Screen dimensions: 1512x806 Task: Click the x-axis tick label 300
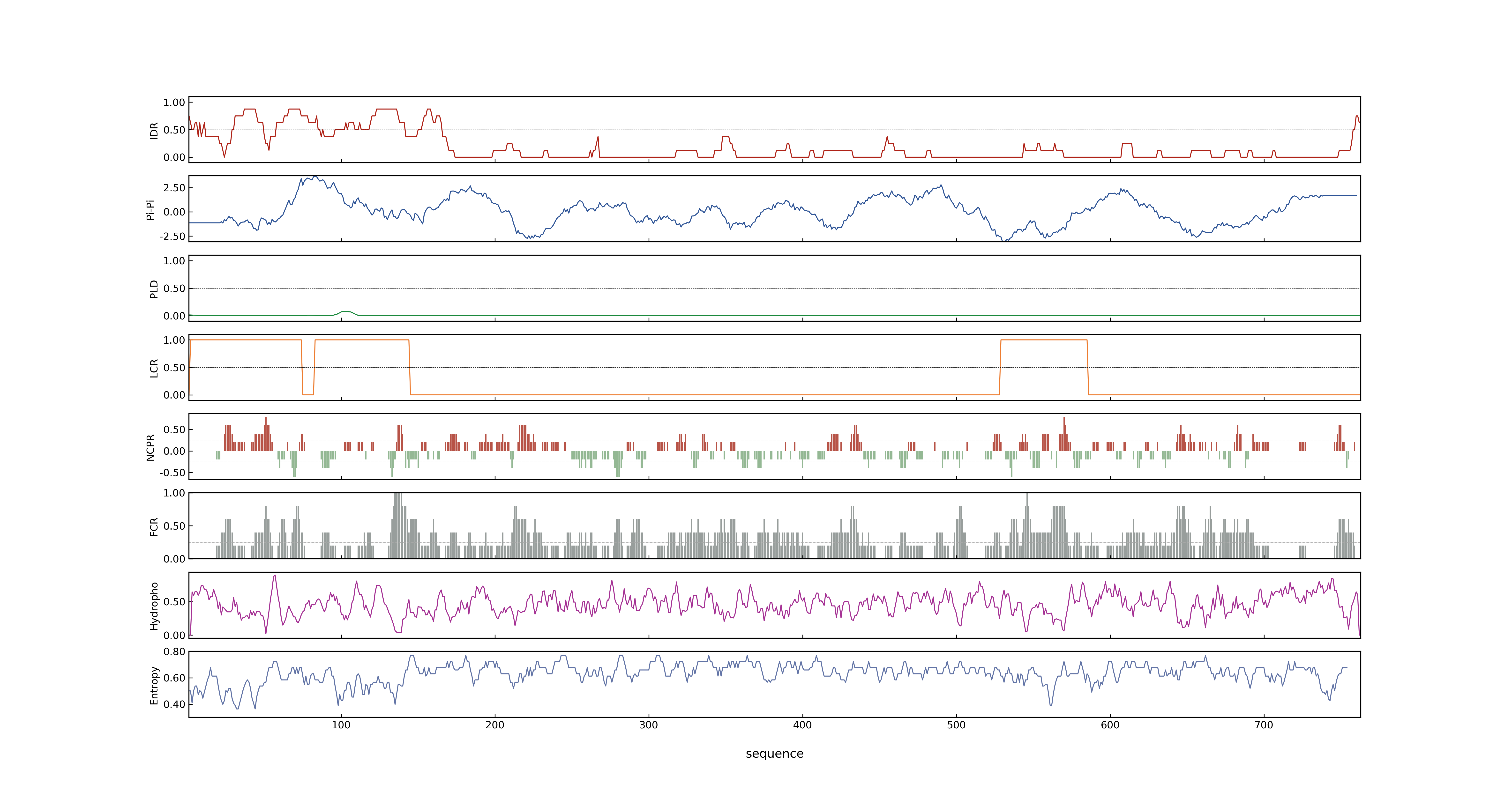click(649, 725)
